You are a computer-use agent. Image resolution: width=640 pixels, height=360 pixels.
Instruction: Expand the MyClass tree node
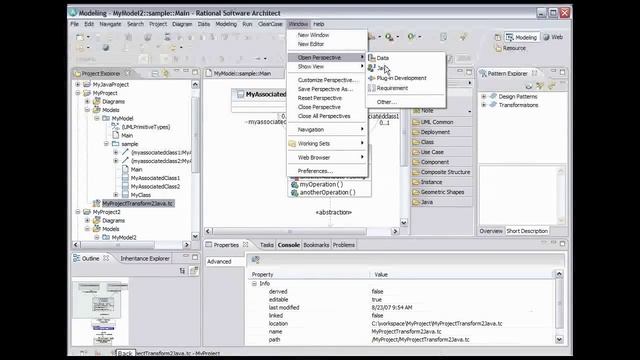(x=116, y=195)
